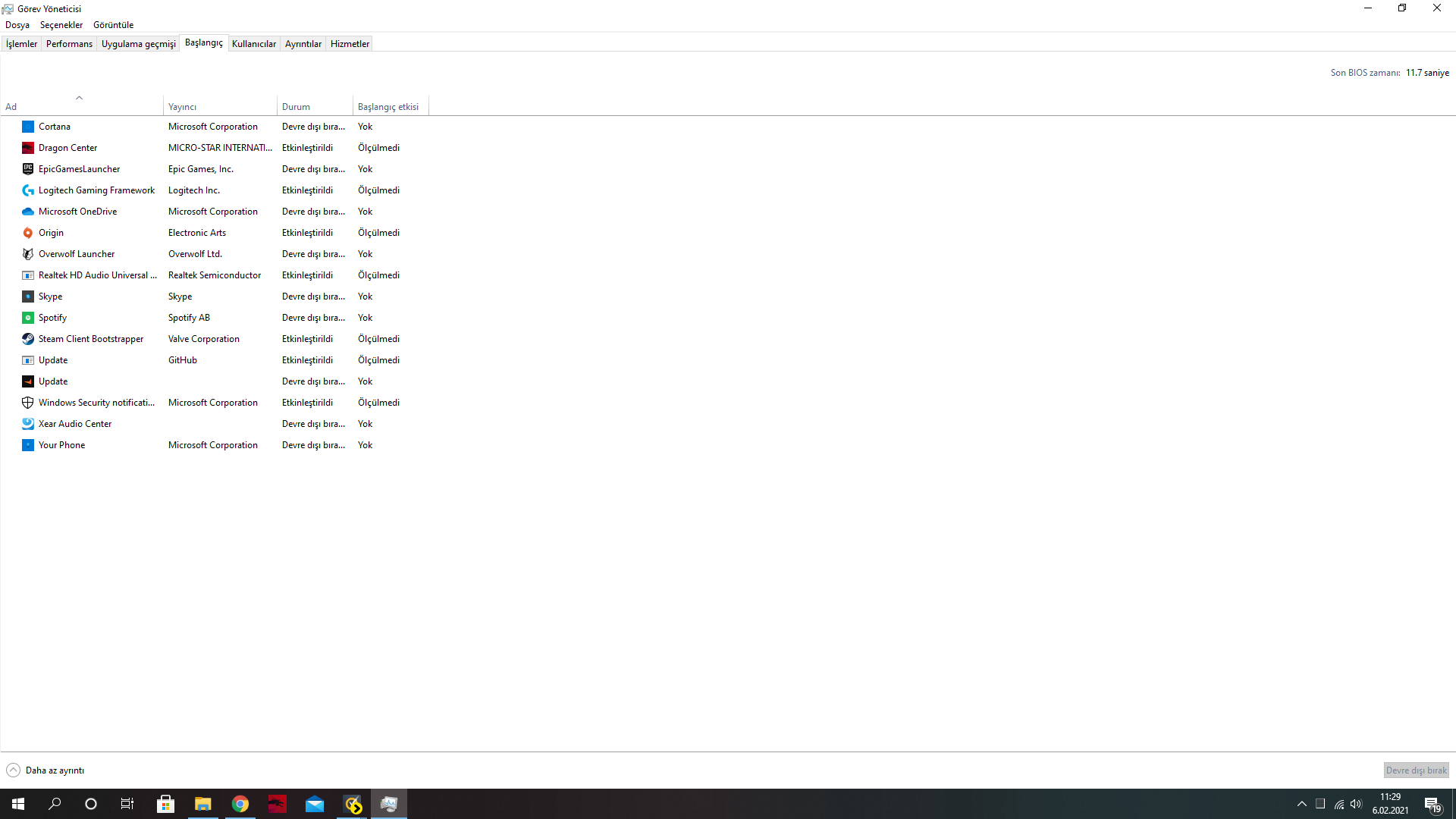Image resolution: width=1456 pixels, height=819 pixels.
Task: Open the Seçenekler menu
Action: (61, 25)
